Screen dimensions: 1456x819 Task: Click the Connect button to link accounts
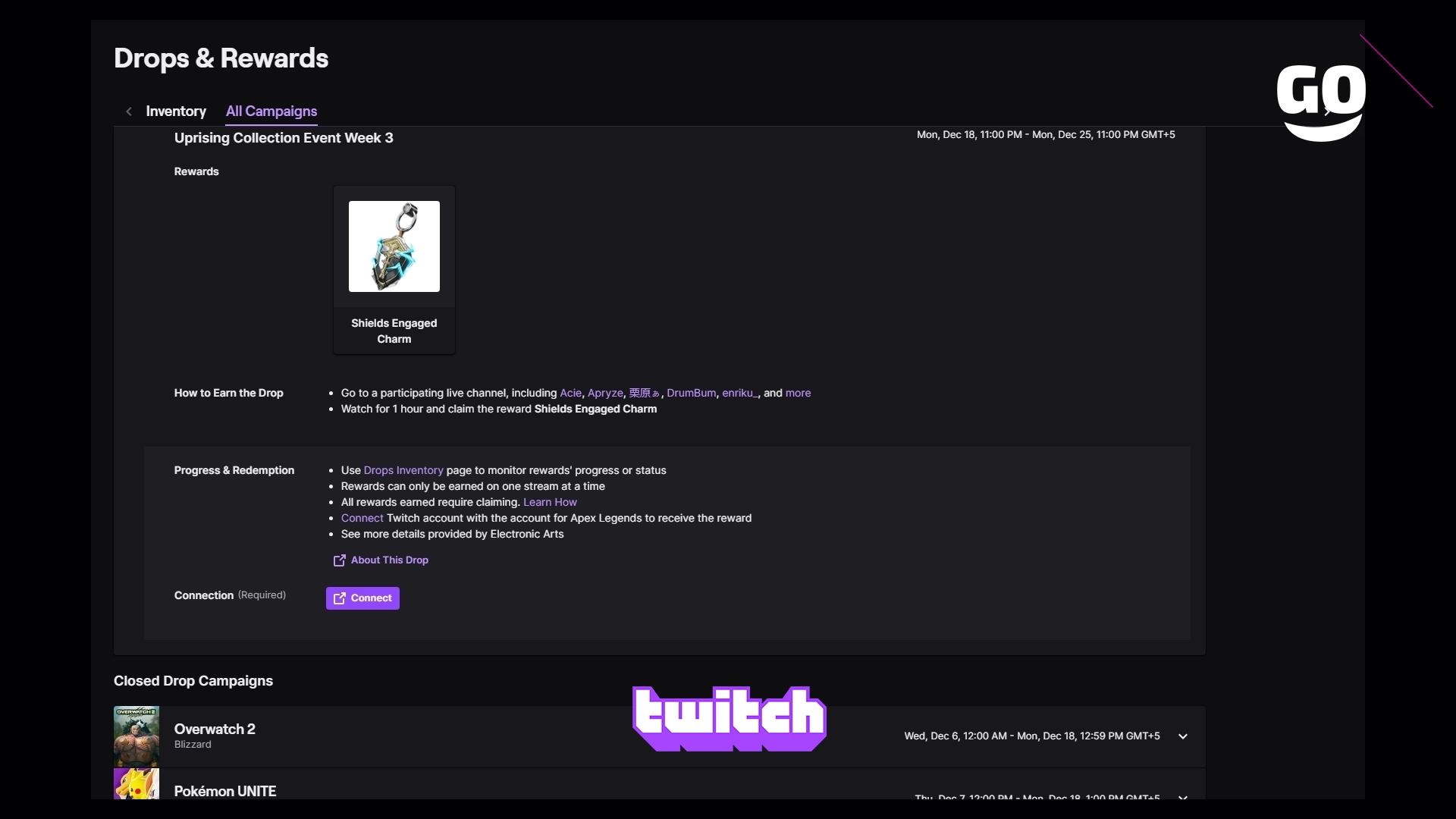point(362,597)
